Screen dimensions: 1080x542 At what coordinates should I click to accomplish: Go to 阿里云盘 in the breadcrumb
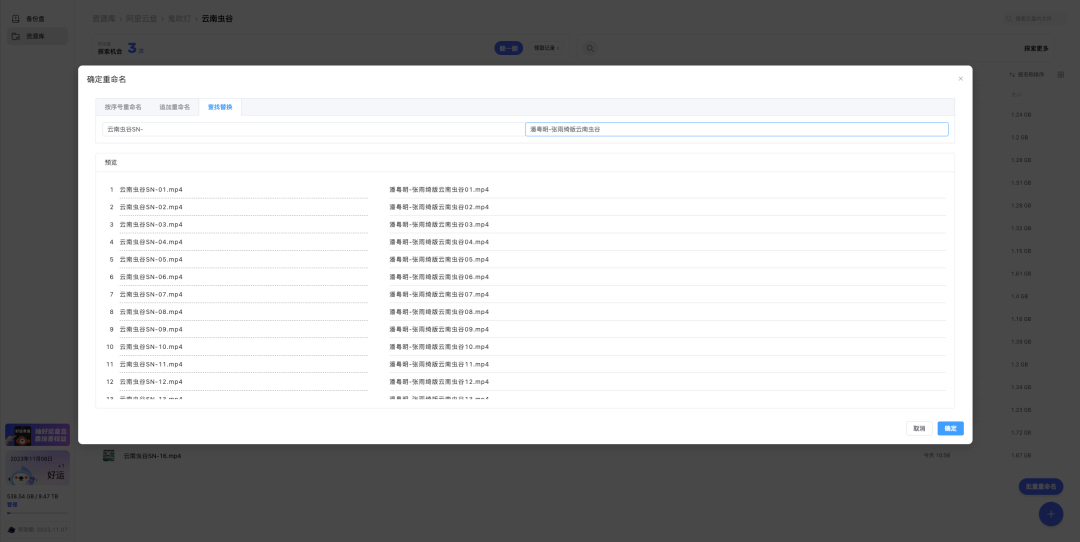point(141,19)
